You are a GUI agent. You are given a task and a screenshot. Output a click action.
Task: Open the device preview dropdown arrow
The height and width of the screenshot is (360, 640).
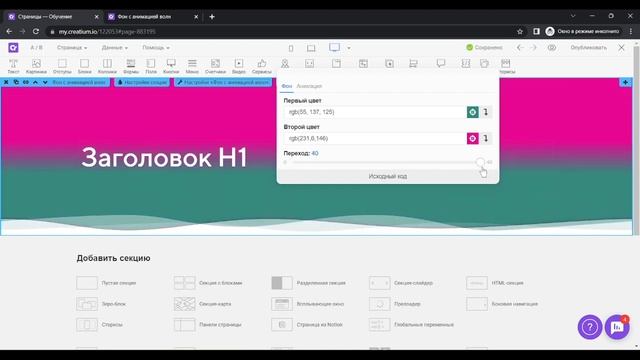pos(349,48)
